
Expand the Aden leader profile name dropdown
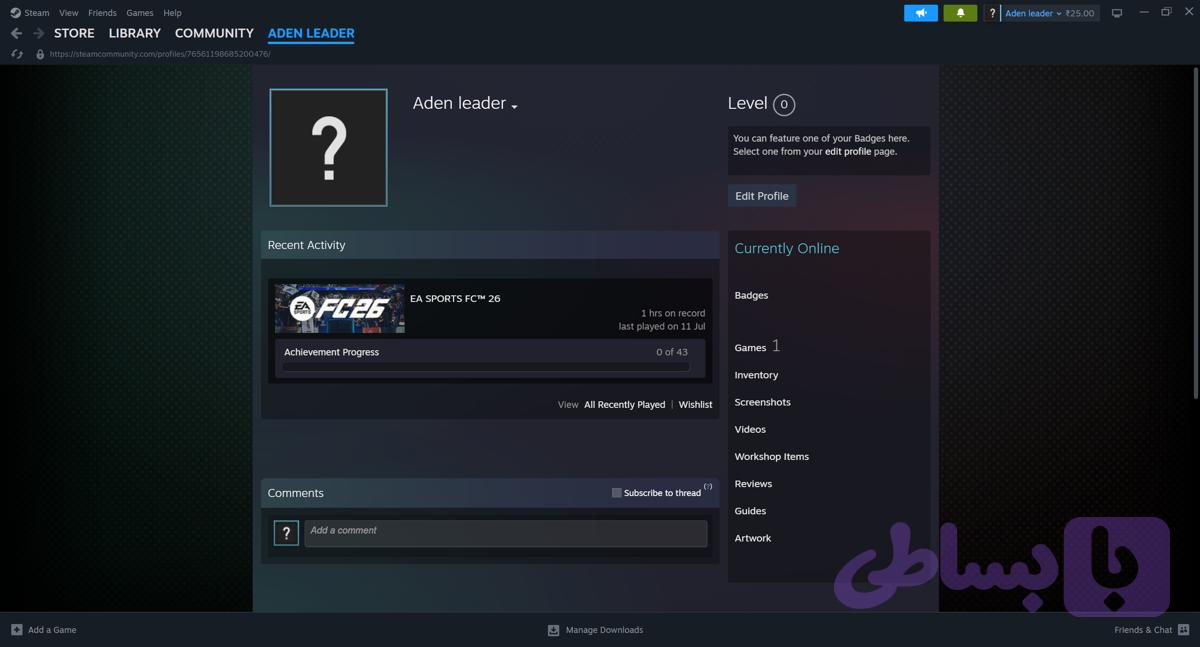pyautogui.click(x=514, y=106)
